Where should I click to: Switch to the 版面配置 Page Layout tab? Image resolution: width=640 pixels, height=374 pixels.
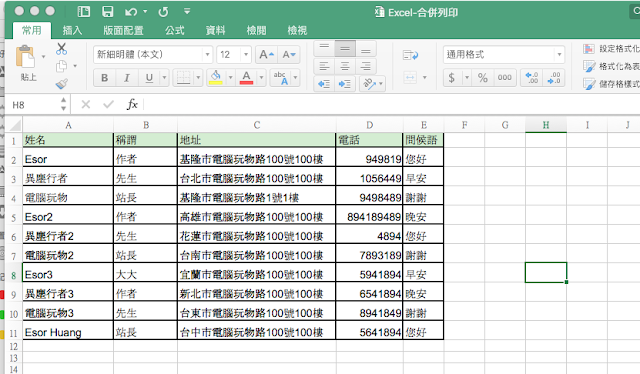point(123,30)
